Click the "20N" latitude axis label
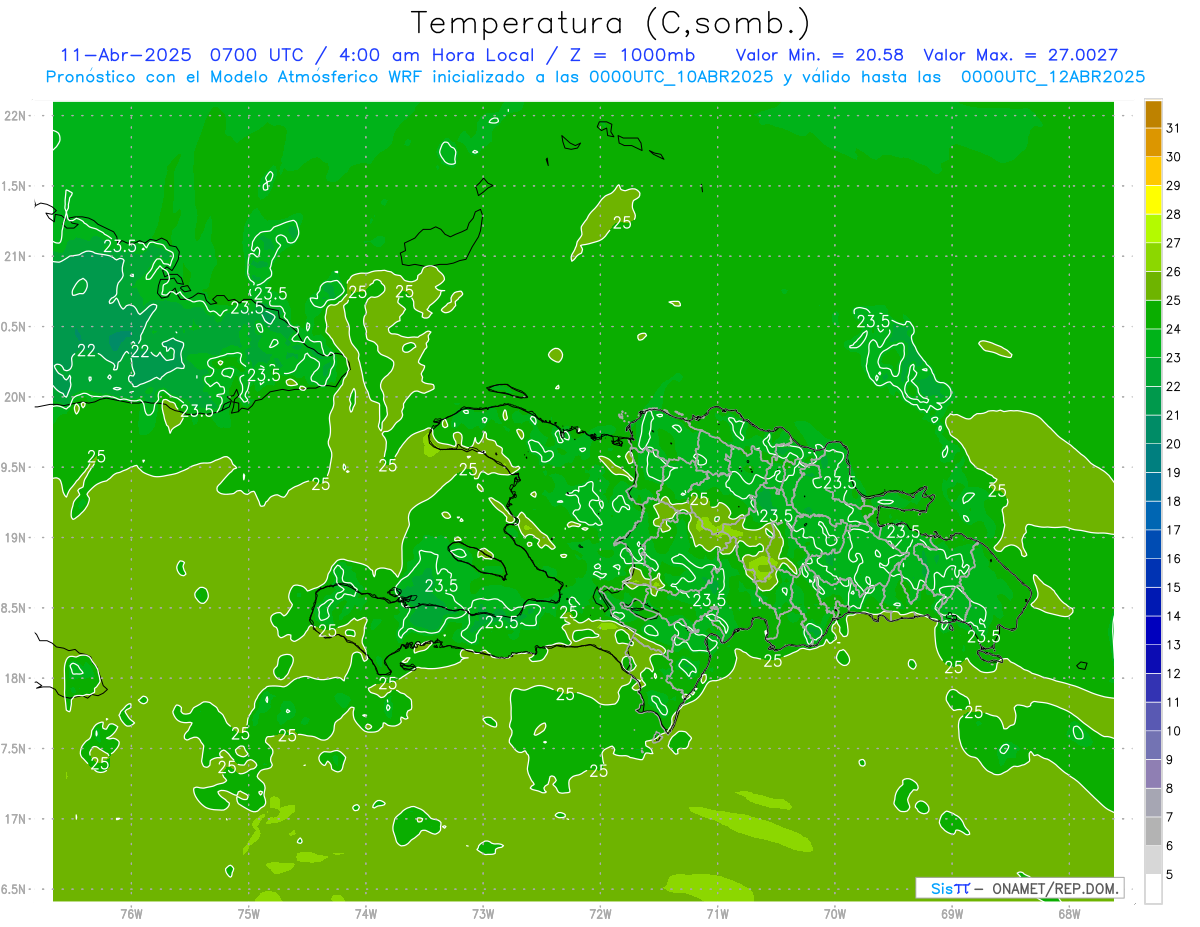Viewport: 1200px width, 927px height. (15, 397)
